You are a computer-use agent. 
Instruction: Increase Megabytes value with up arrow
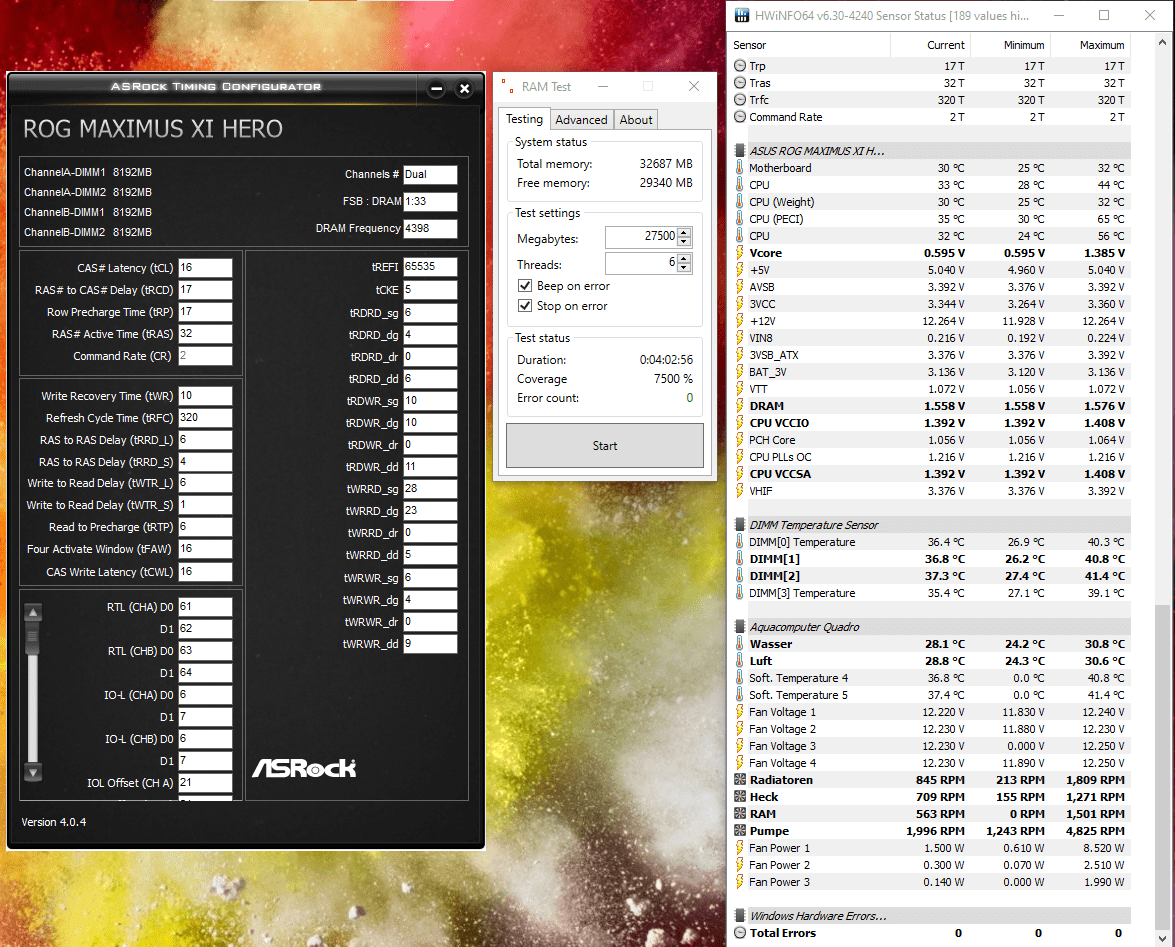tap(683, 232)
